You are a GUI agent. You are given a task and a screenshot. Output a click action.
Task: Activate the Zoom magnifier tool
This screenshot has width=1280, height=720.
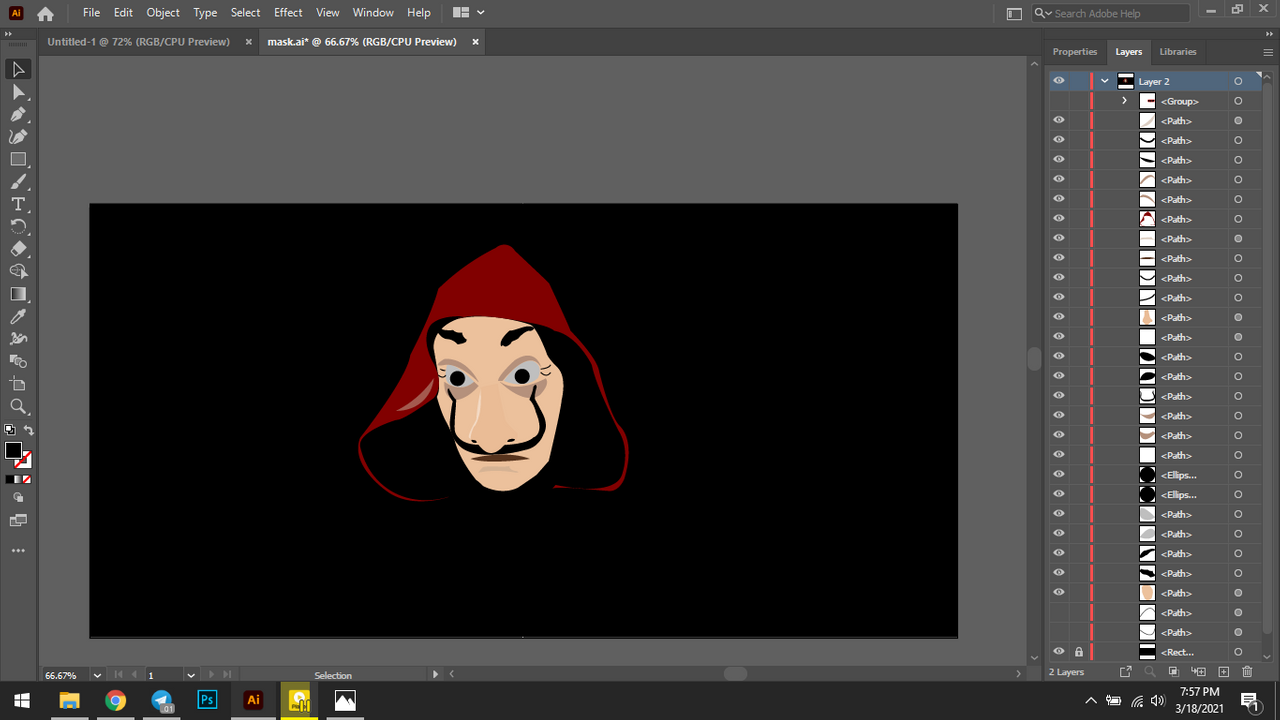[18, 407]
